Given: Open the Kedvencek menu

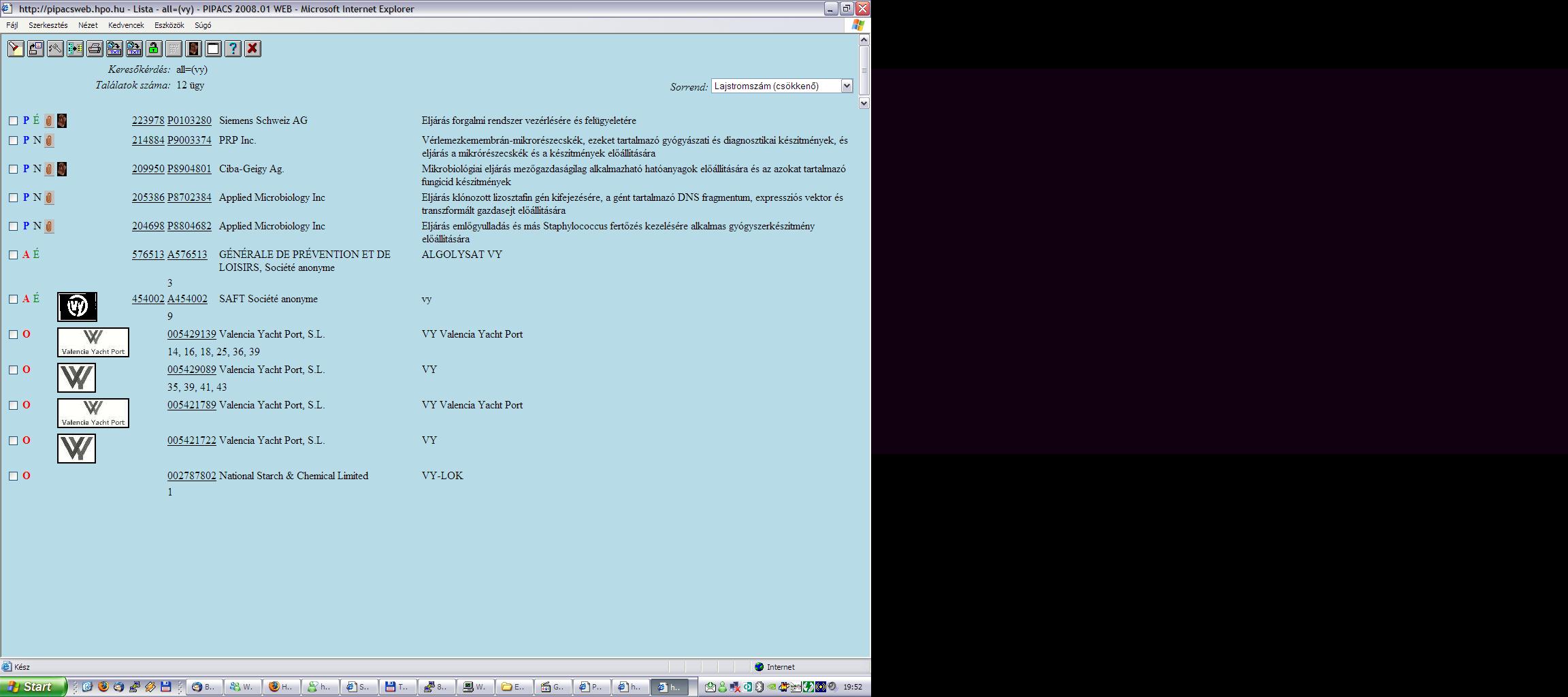Looking at the screenshot, I should click(x=126, y=25).
